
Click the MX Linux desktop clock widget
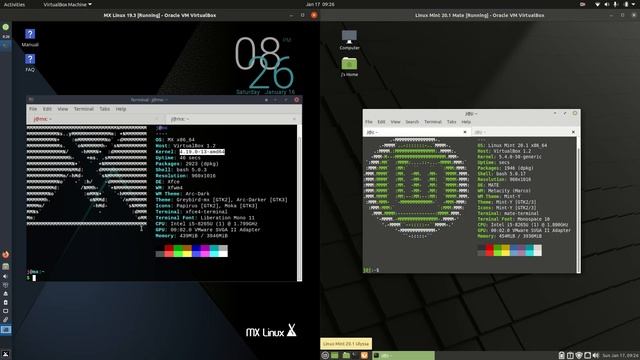pyautogui.click(x=264, y=65)
